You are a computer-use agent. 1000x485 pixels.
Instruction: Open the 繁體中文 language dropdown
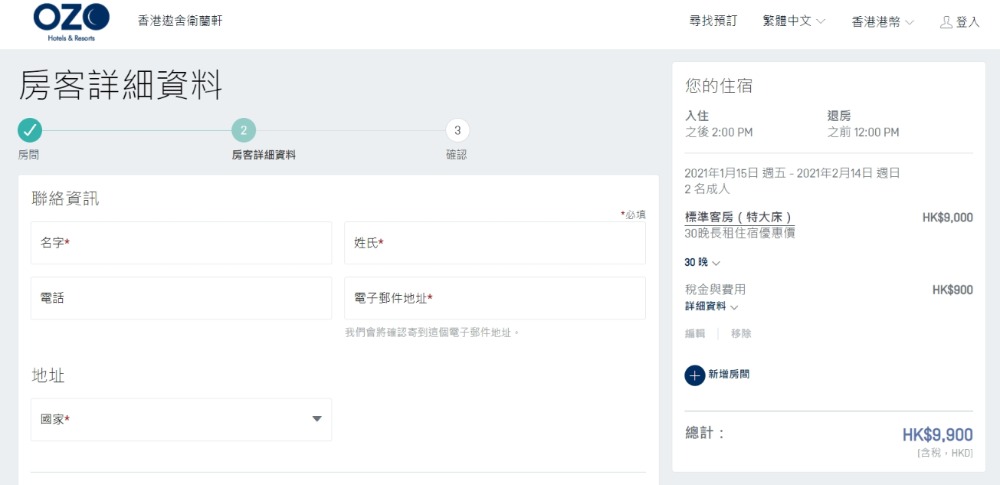[x=794, y=22]
